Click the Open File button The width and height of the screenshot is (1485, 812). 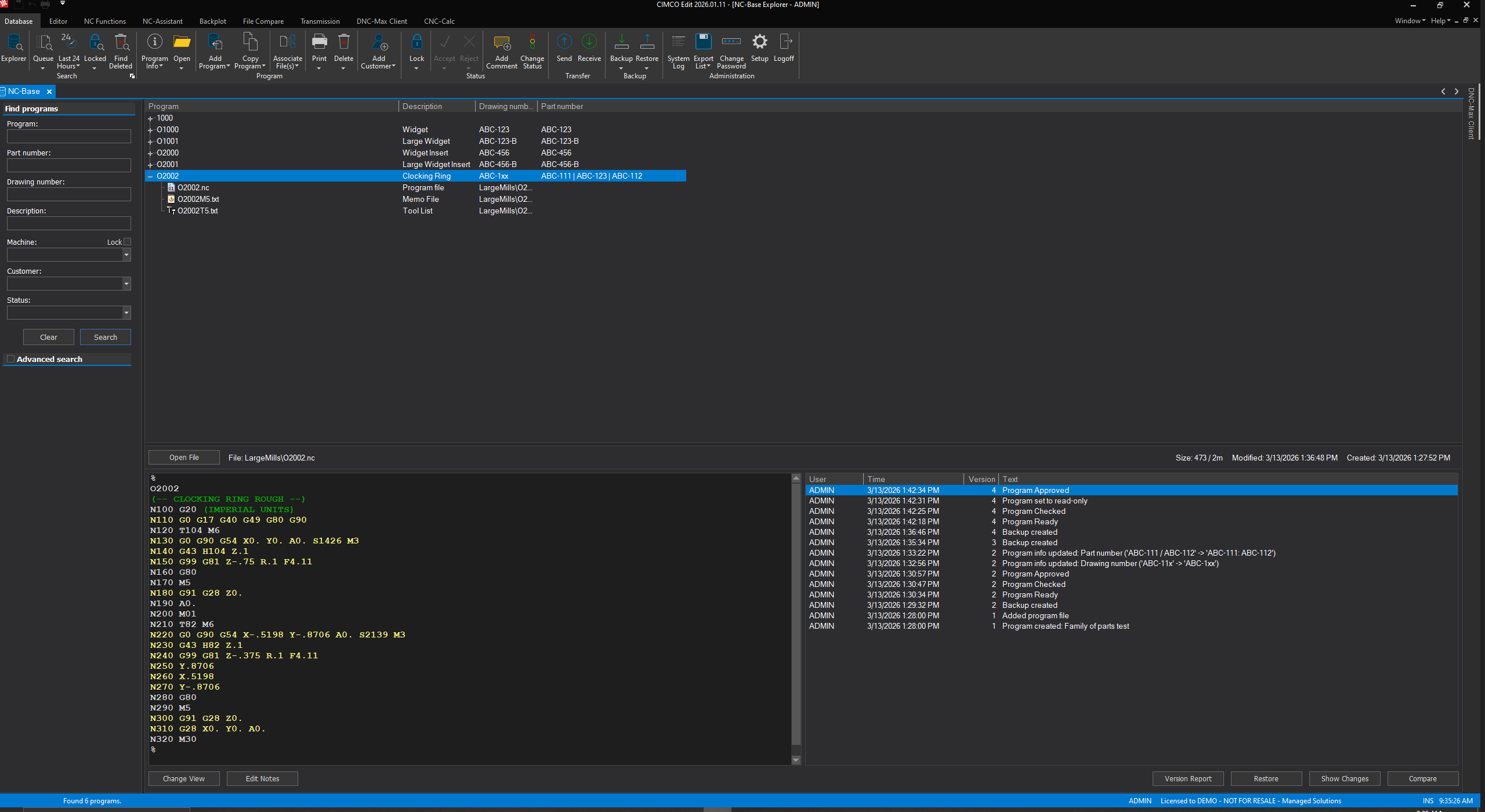click(184, 458)
